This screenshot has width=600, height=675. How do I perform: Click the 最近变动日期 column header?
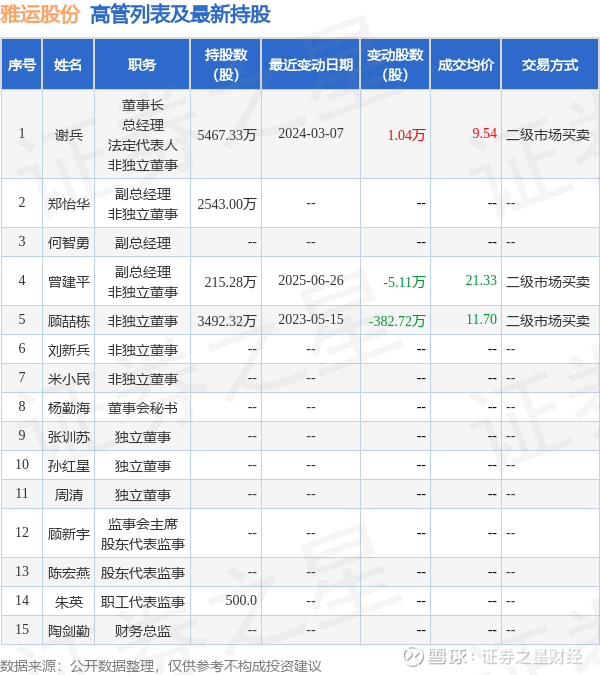point(311,65)
